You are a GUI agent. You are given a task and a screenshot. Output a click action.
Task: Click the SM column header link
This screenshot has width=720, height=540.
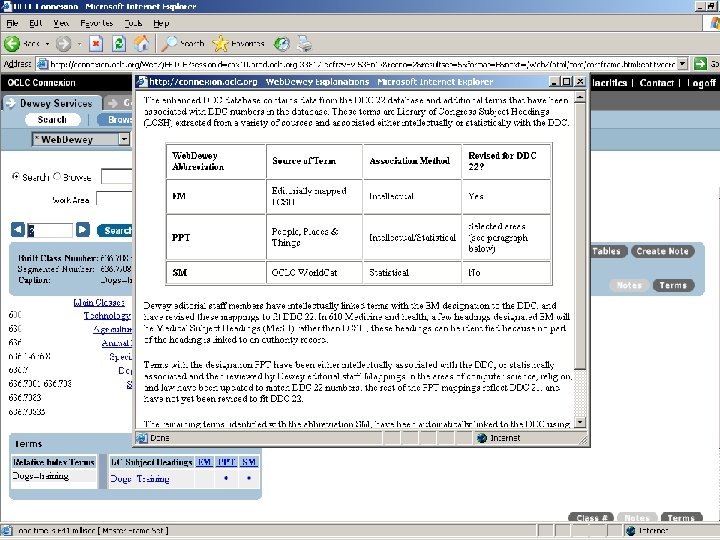tap(249, 462)
